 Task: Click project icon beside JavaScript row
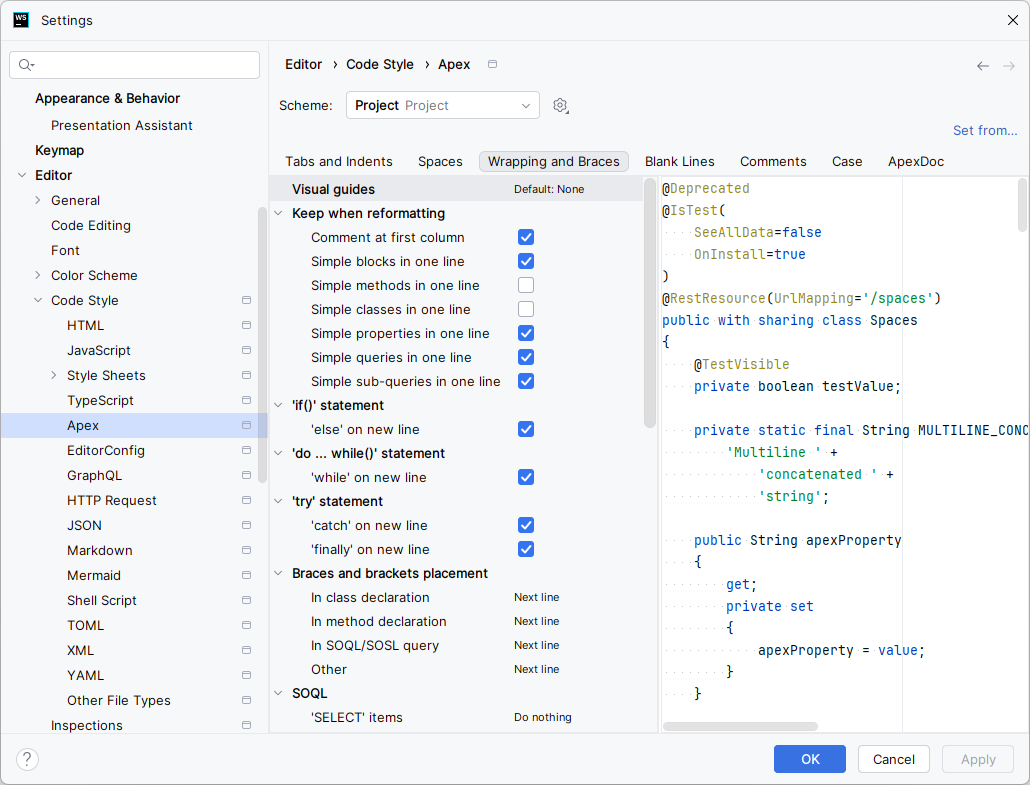(x=246, y=350)
